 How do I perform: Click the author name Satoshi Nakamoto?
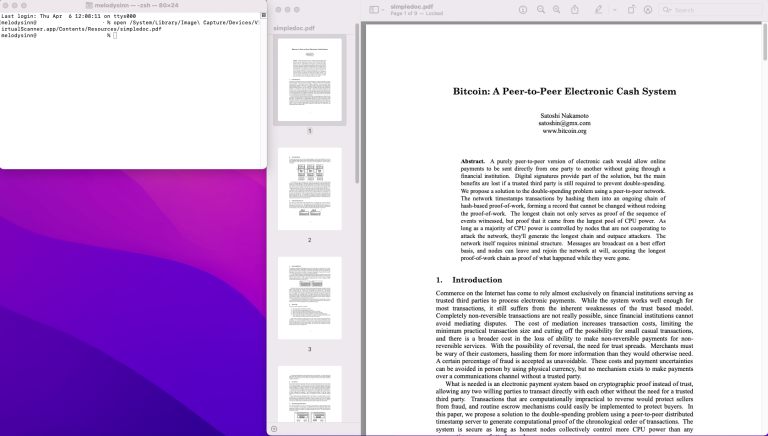(564, 116)
